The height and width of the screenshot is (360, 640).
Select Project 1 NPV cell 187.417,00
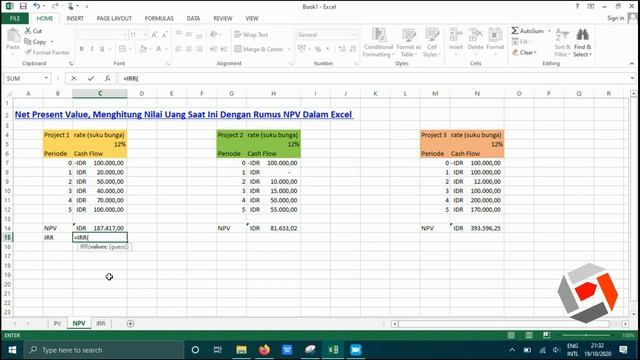tap(100, 228)
